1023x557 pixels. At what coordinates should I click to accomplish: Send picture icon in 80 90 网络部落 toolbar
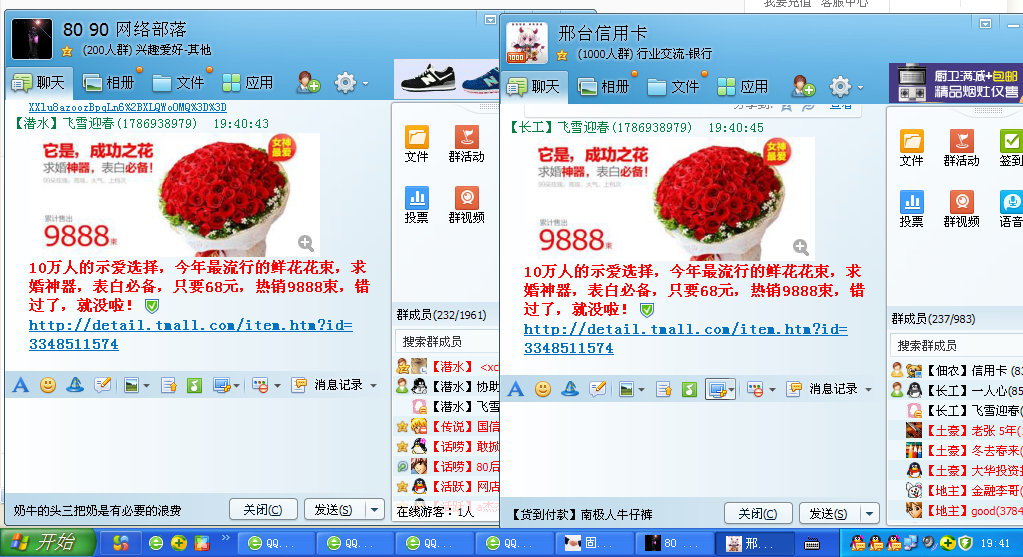tap(131, 385)
